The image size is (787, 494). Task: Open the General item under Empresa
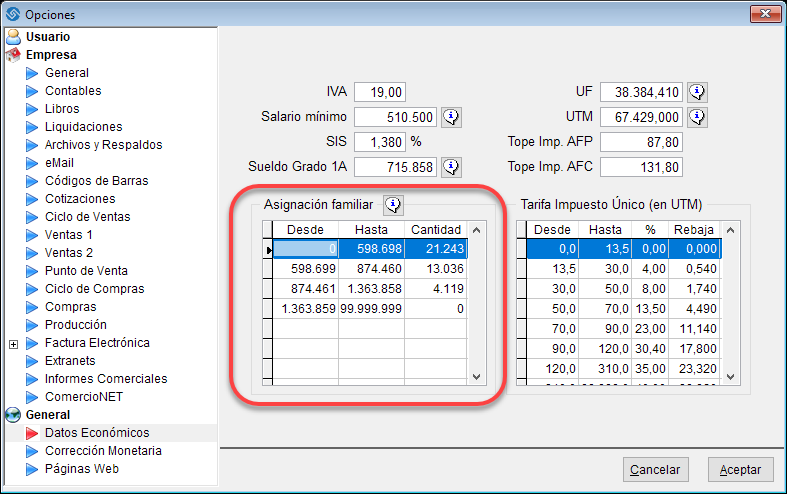pos(67,73)
